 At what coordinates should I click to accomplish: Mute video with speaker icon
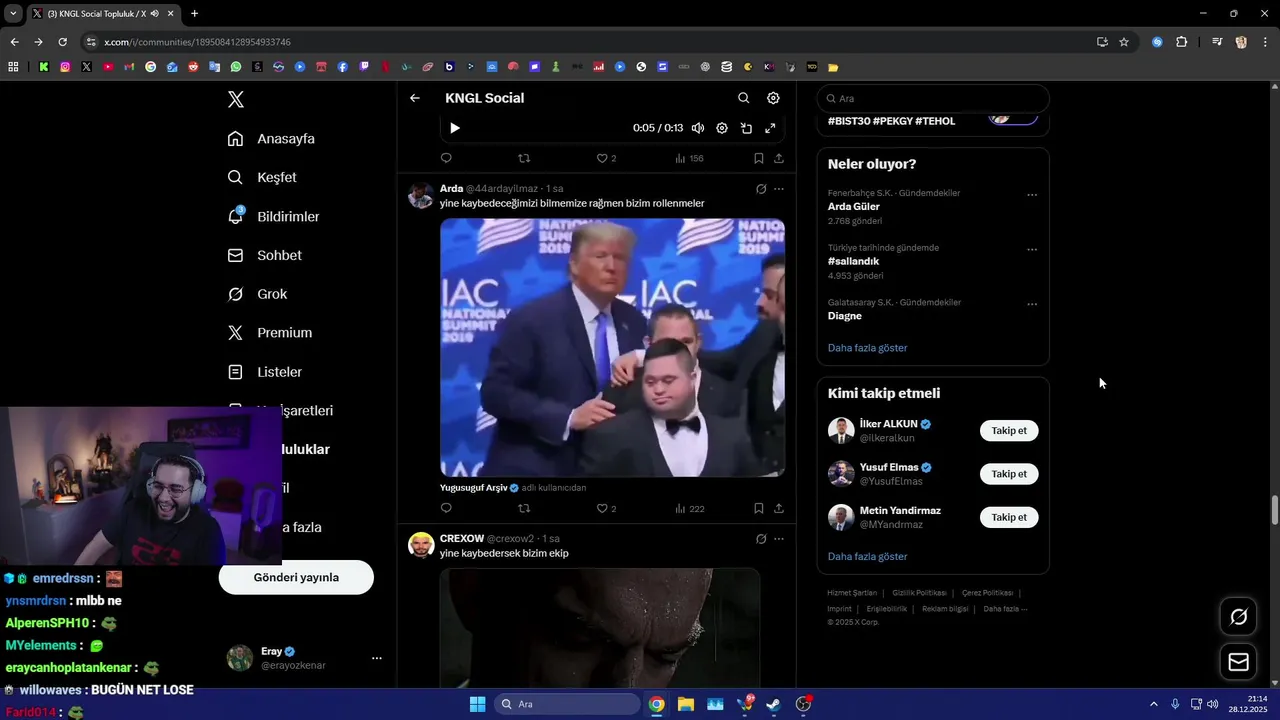pos(698,128)
